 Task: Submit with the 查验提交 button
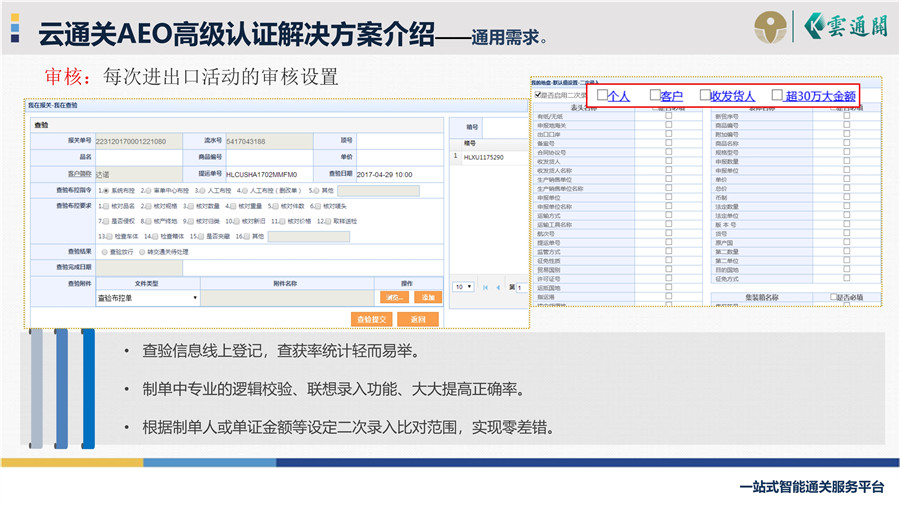click(371, 319)
